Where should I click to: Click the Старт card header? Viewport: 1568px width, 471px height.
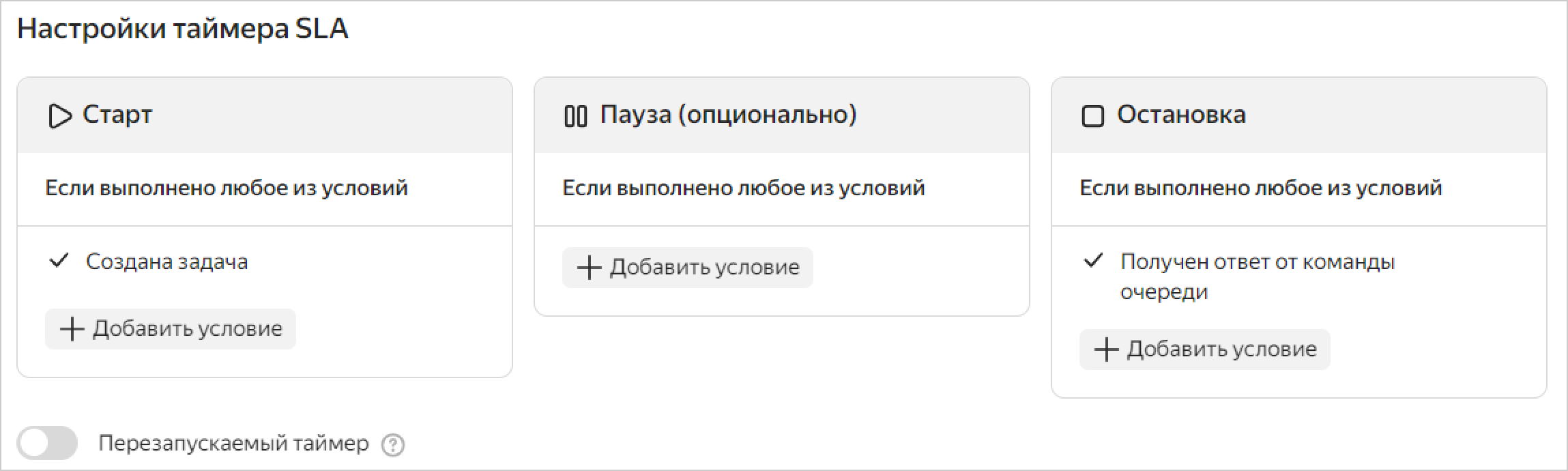coord(264,115)
